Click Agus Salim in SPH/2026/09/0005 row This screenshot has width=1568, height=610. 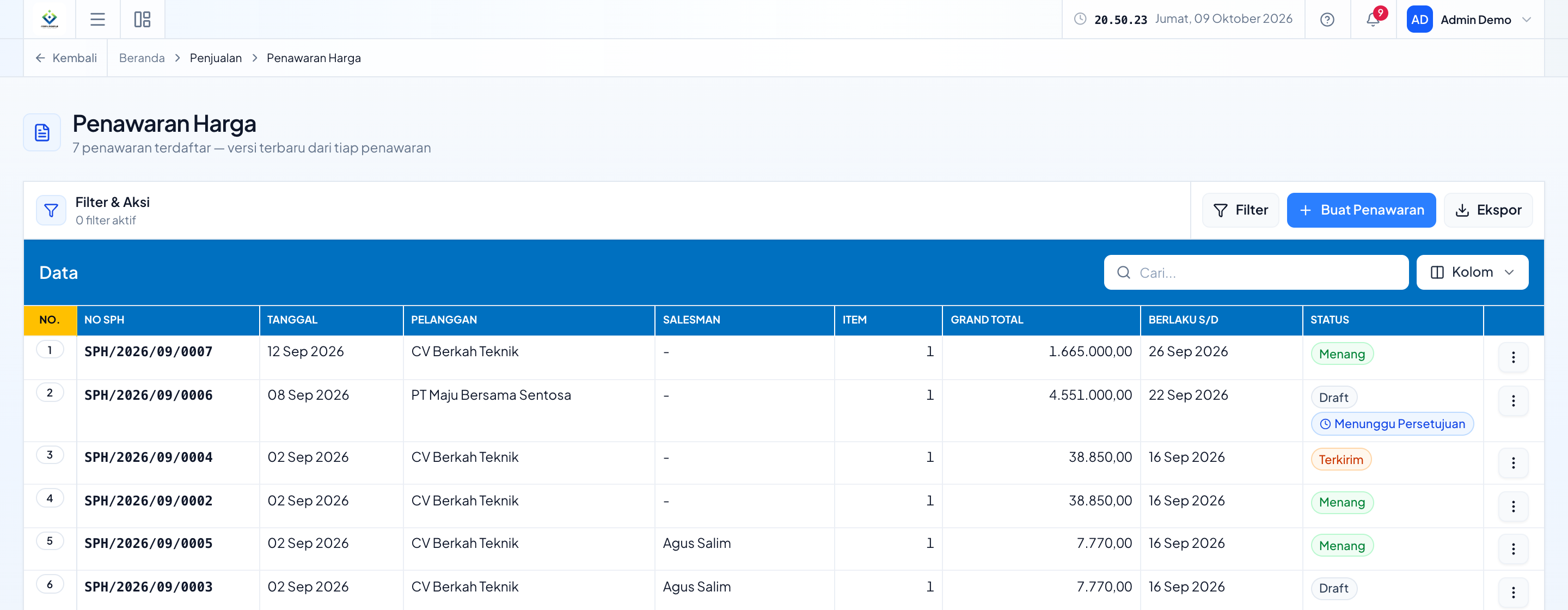[x=696, y=543]
